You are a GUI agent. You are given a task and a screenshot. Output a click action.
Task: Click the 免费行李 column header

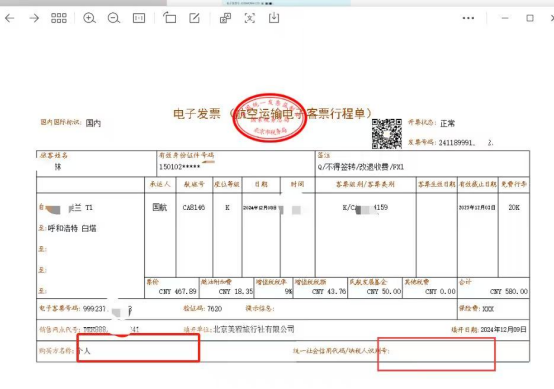click(x=514, y=184)
